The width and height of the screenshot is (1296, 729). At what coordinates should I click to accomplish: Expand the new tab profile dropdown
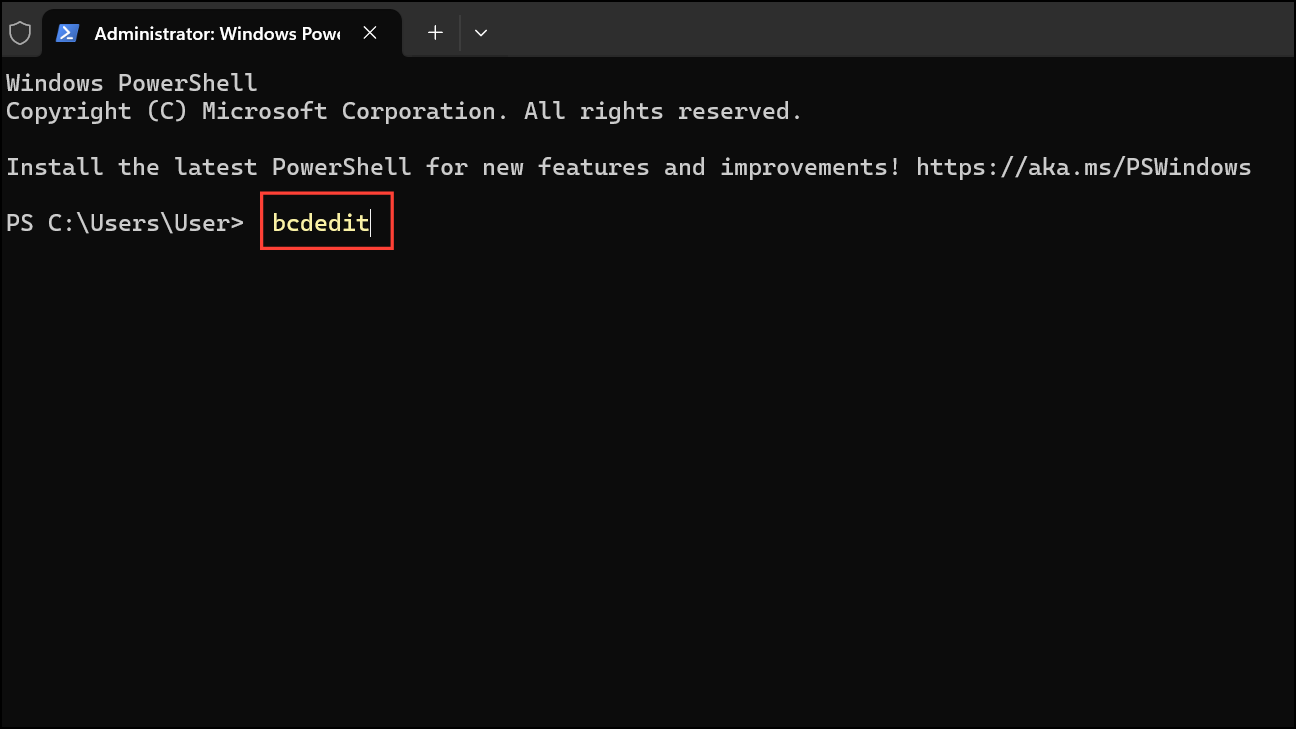481,33
